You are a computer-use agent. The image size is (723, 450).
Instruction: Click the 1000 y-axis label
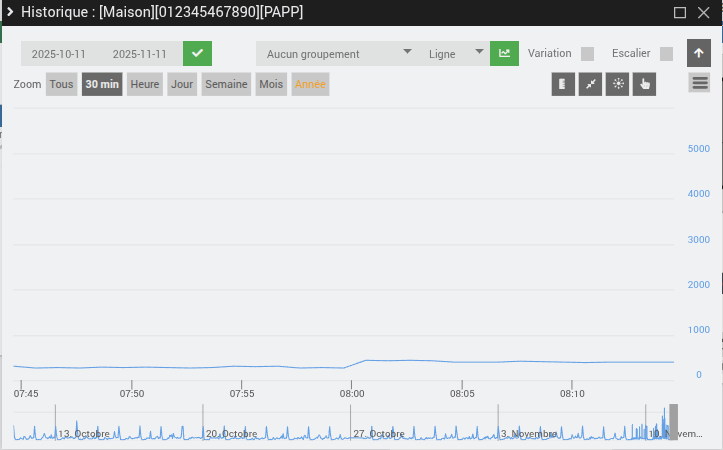click(x=699, y=330)
